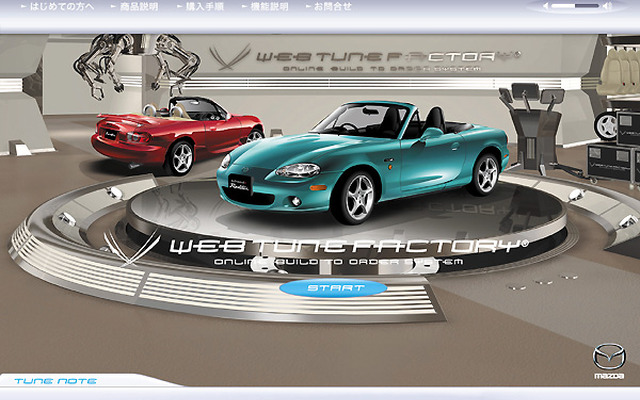Image resolution: width=640 pixels, height=400 pixels.
Task: Raise volume with the loud speaker icon
Action: point(608,6)
